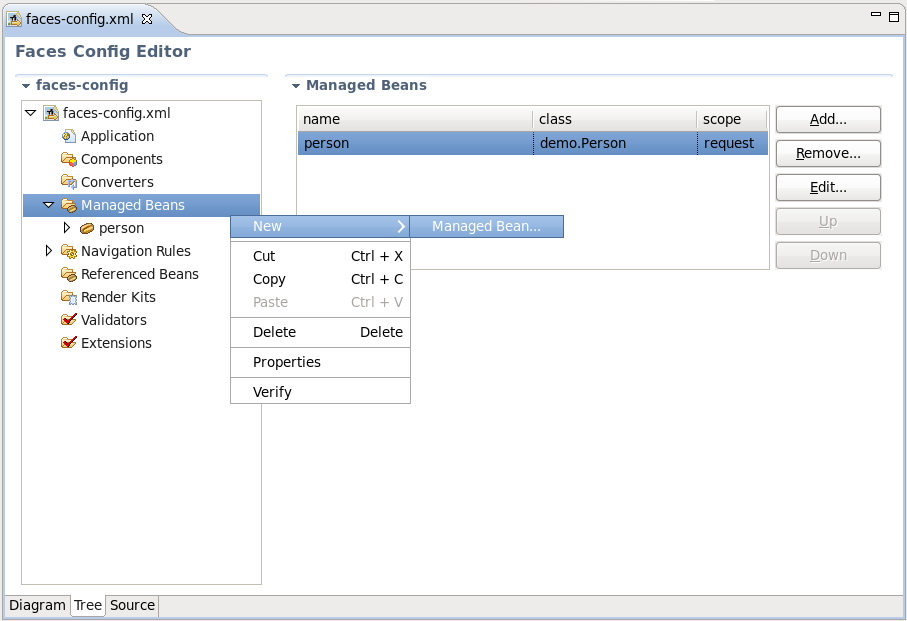Choose Managed Bean... from the New submenu

coord(486,227)
